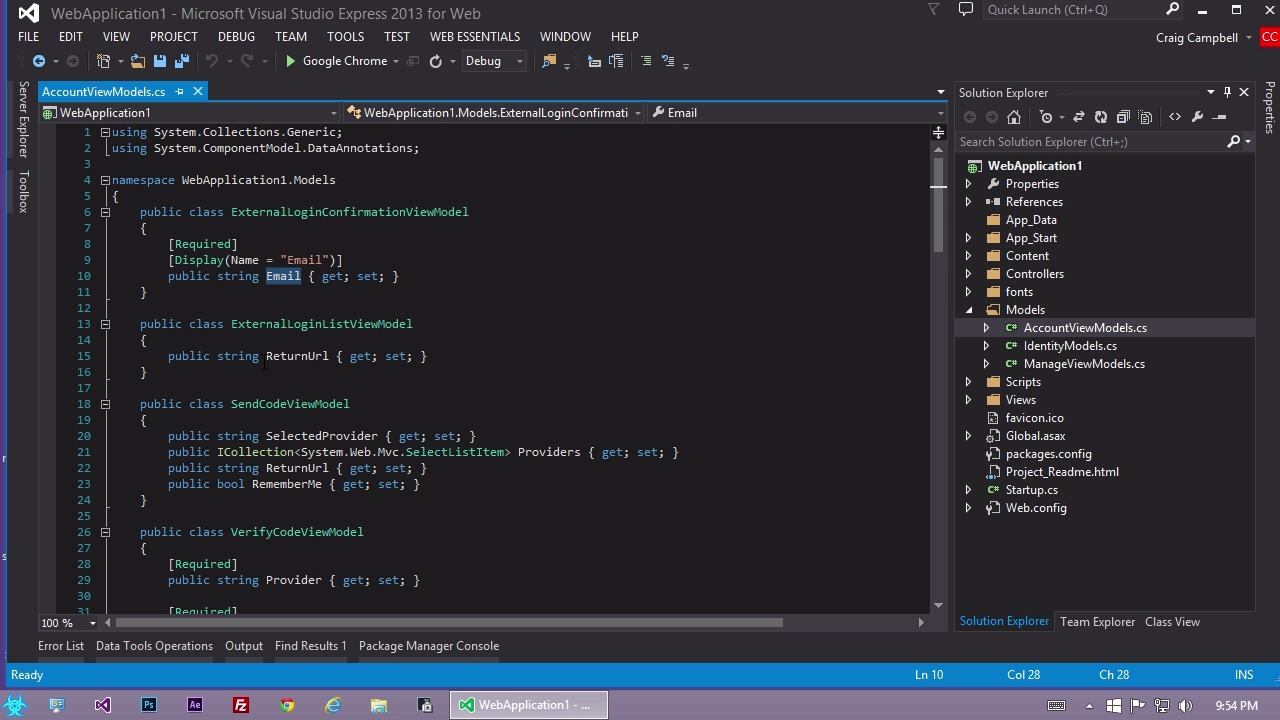Toggle auto-hide pin on Solution Explorer
The image size is (1280, 720).
[1227, 92]
